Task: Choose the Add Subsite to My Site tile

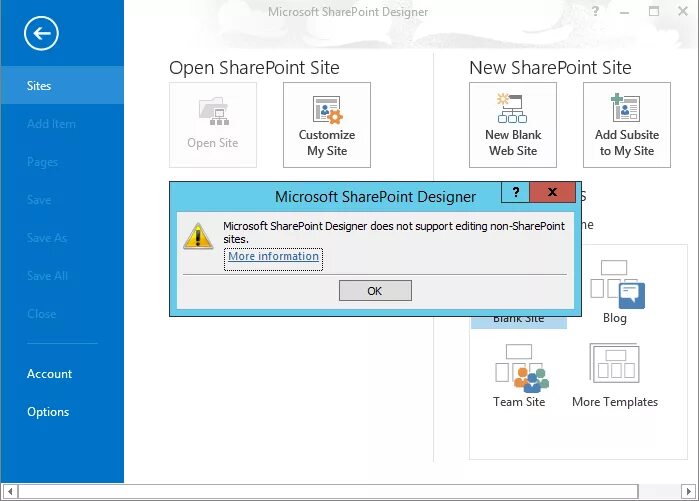Action: 627,125
